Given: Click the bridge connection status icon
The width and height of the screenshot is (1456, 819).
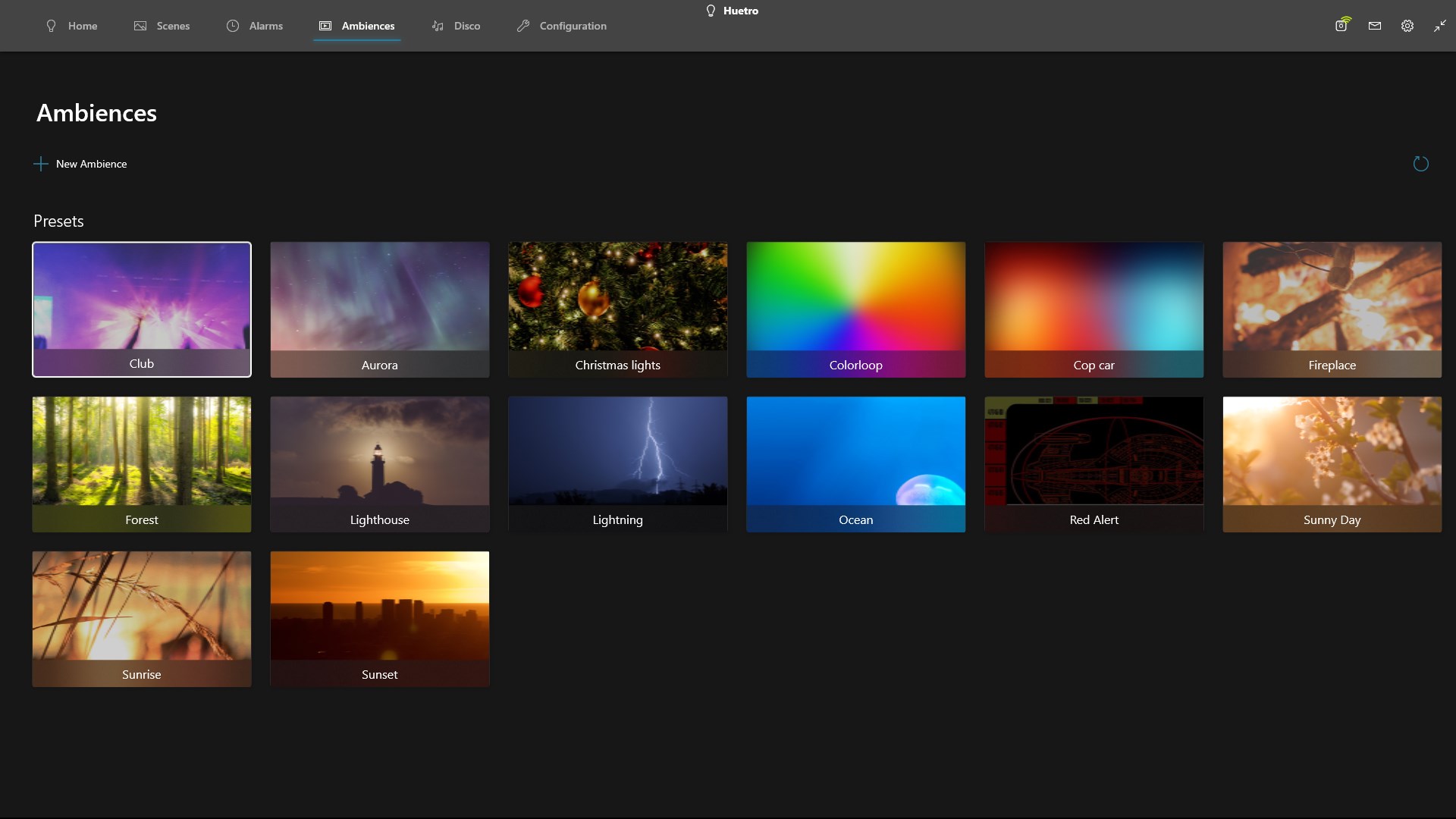Looking at the screenshot, I should 1341,25.
